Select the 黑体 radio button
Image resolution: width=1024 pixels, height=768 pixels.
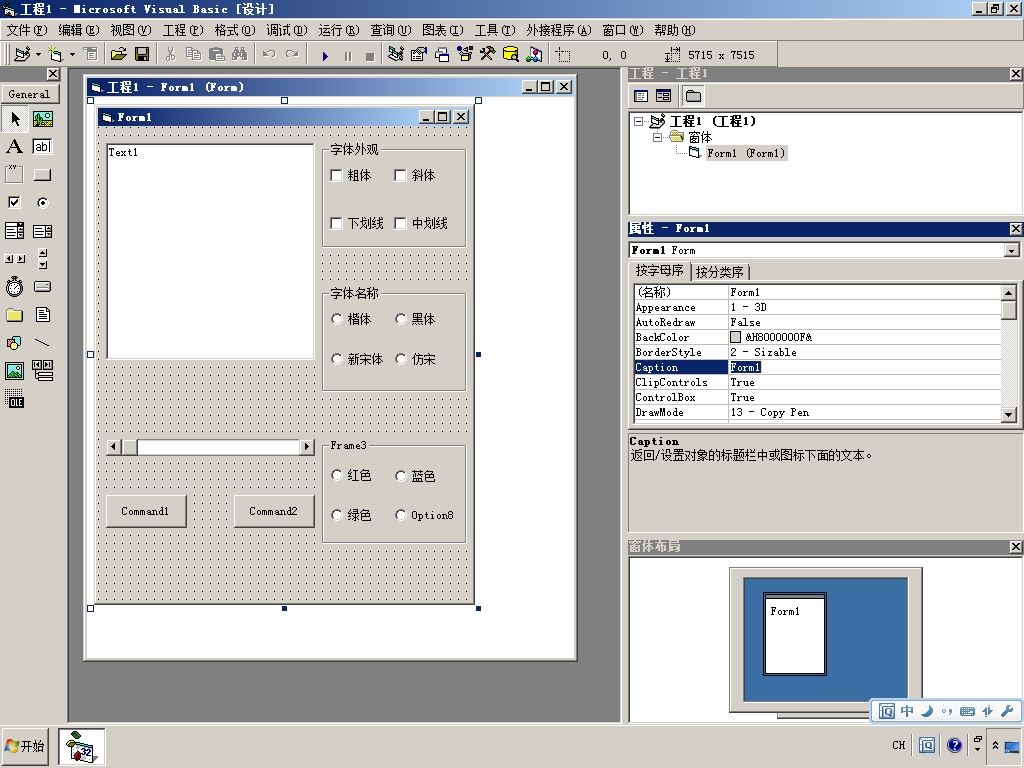click(x=401, y=319)
